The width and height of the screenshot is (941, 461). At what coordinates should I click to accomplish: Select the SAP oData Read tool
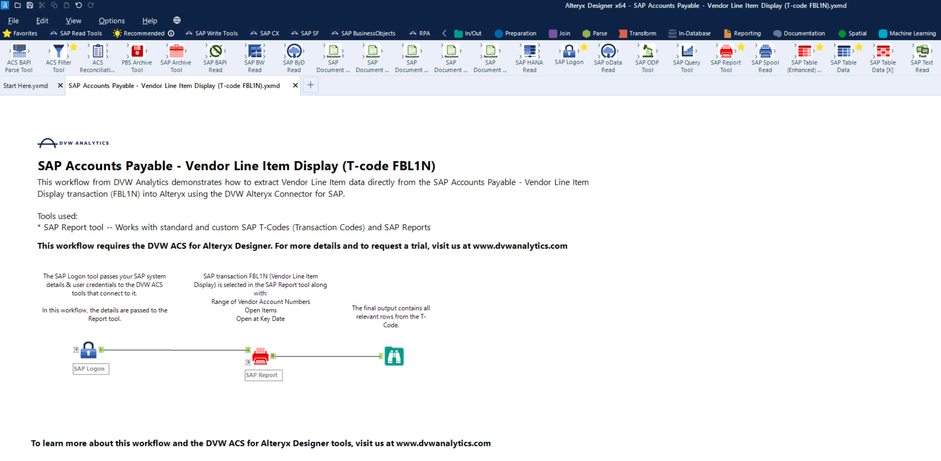[x=608, y=51]
